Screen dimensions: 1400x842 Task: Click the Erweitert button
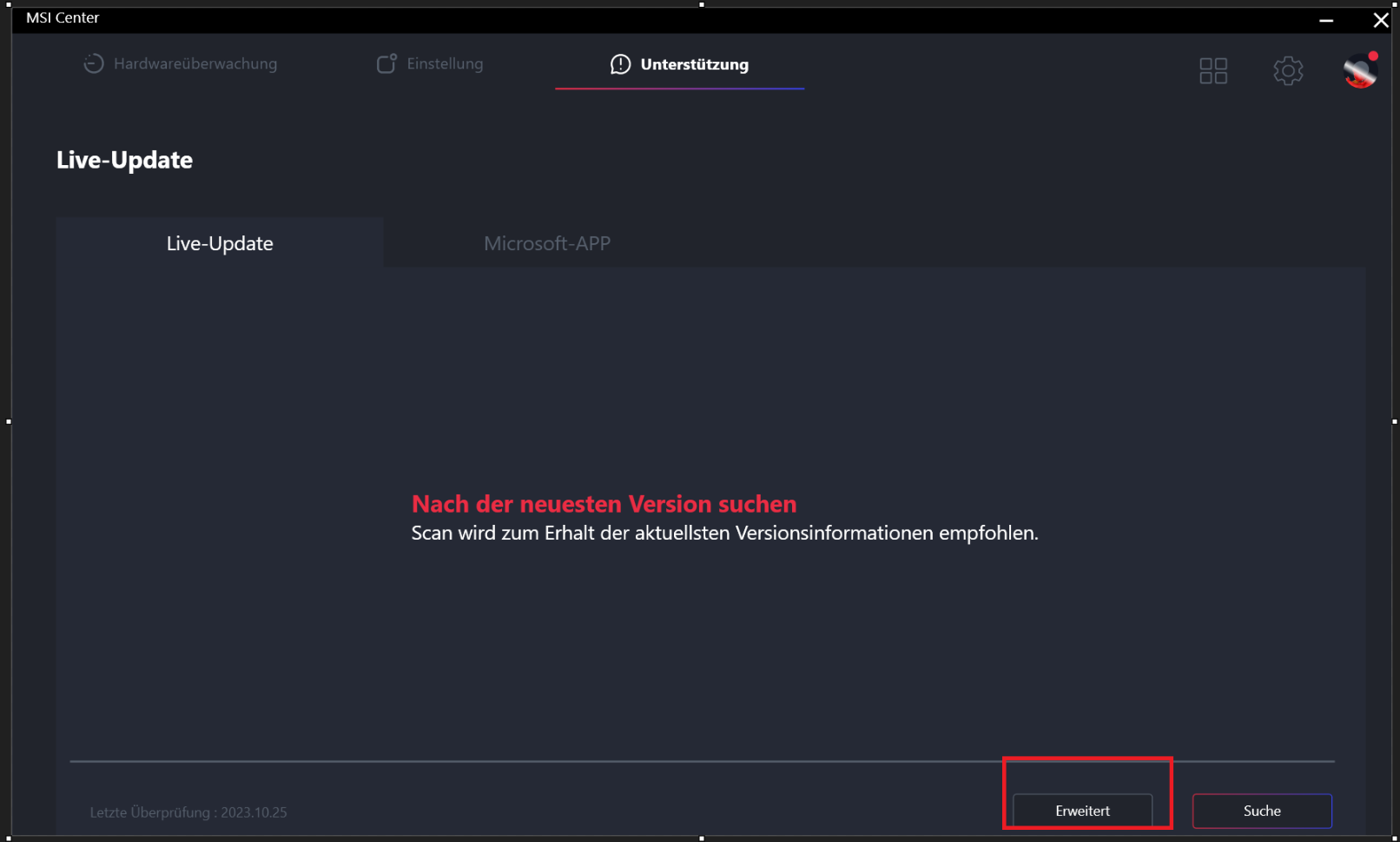(x=1083, y=811)
